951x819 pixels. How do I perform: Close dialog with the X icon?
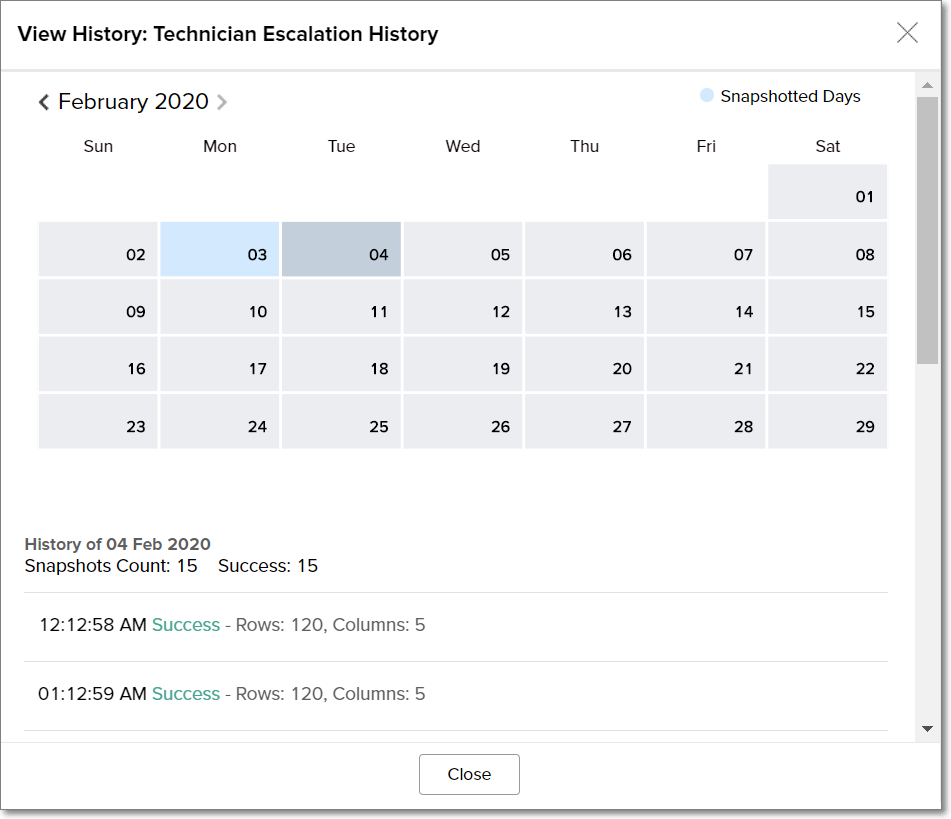[x=907, y=33]
